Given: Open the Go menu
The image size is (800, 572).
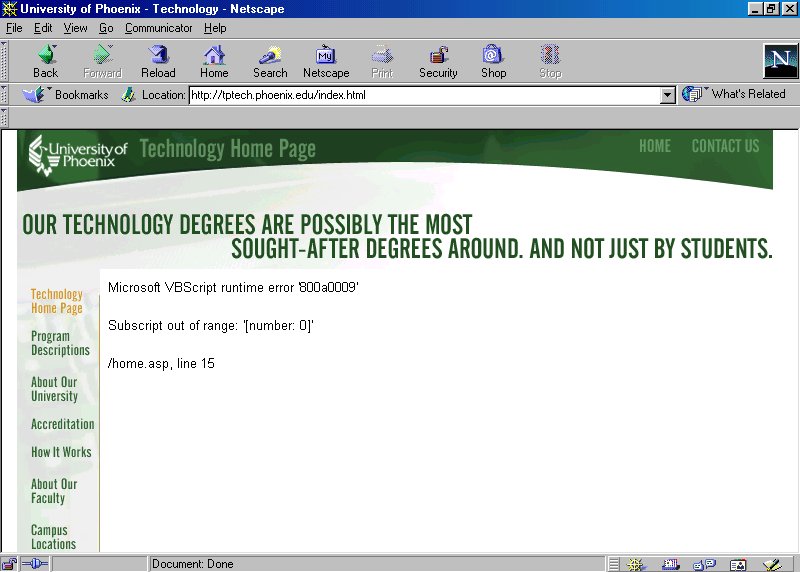Looking at the screenshot, I should [x=106, y=28].
